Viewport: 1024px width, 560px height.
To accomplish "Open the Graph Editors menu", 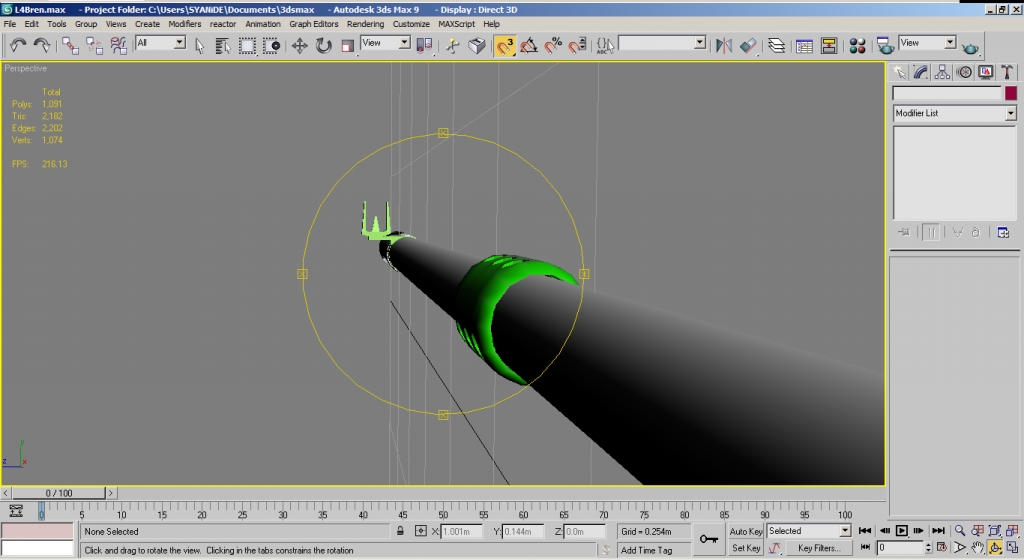I will click(313, 23).
